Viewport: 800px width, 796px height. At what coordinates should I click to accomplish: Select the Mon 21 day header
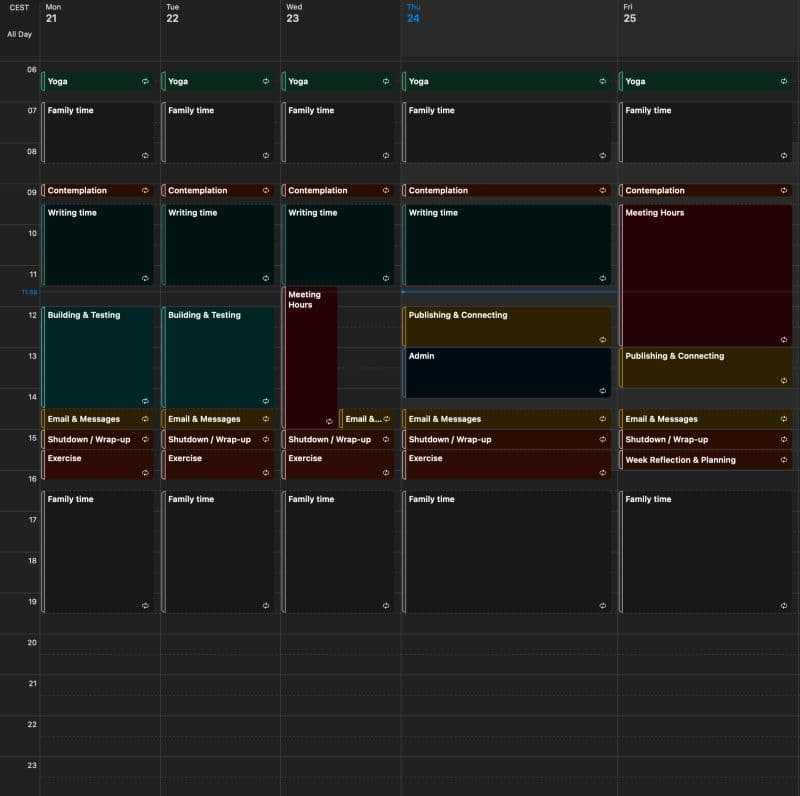pyautogui.click(x=52, y=14)
